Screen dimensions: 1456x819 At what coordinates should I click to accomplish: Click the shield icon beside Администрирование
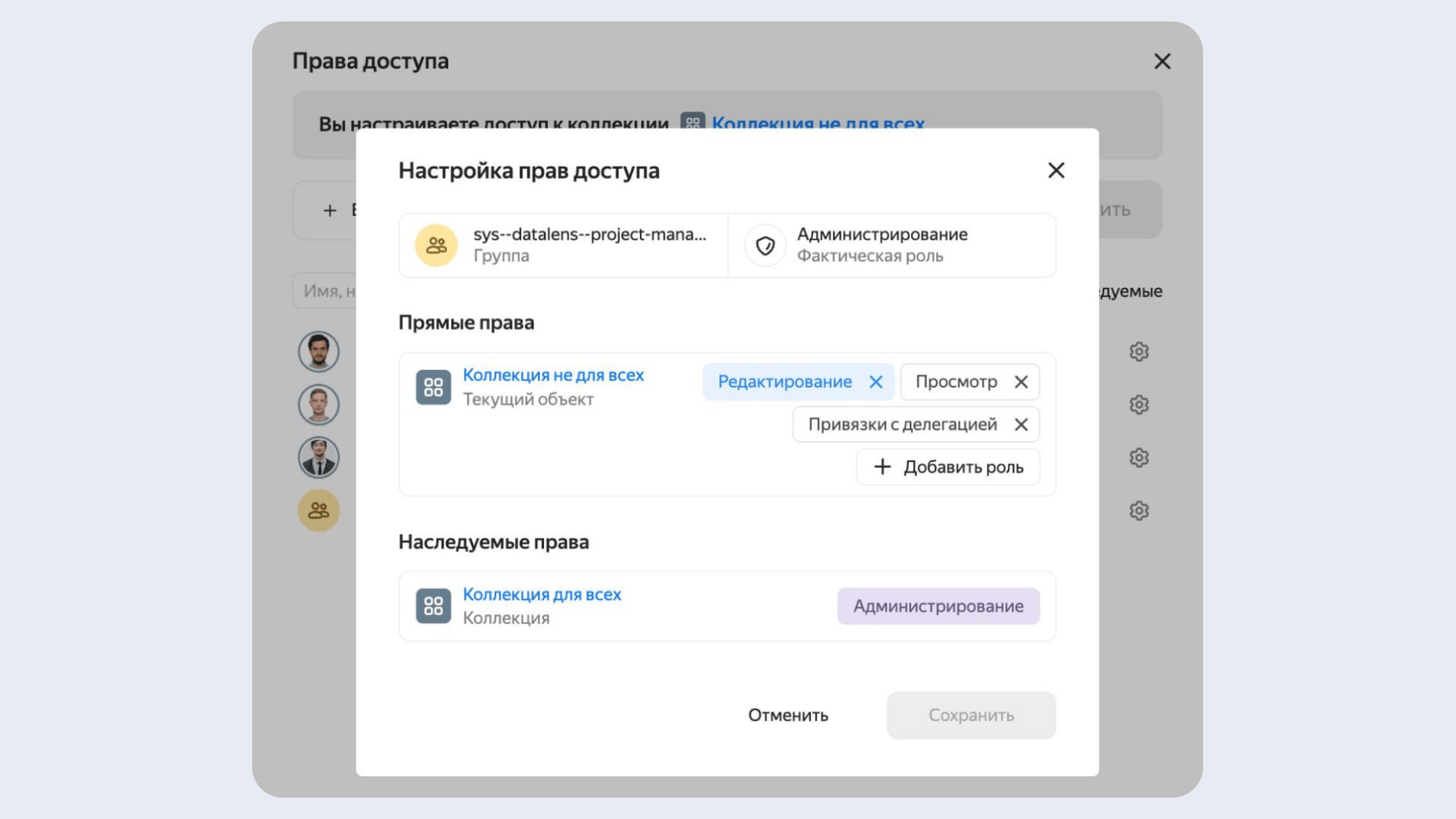pyautogui.click(x=765, y=245)
